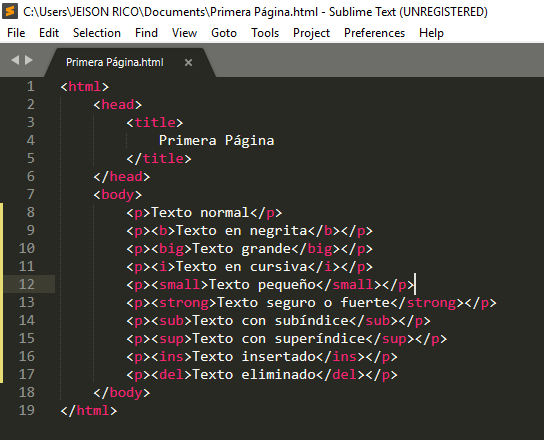Image resolution: width=544 pixels, height=440 pixels.
Task: Click the closing title tag
Action: pyautogui.click(x=159, y=159)
